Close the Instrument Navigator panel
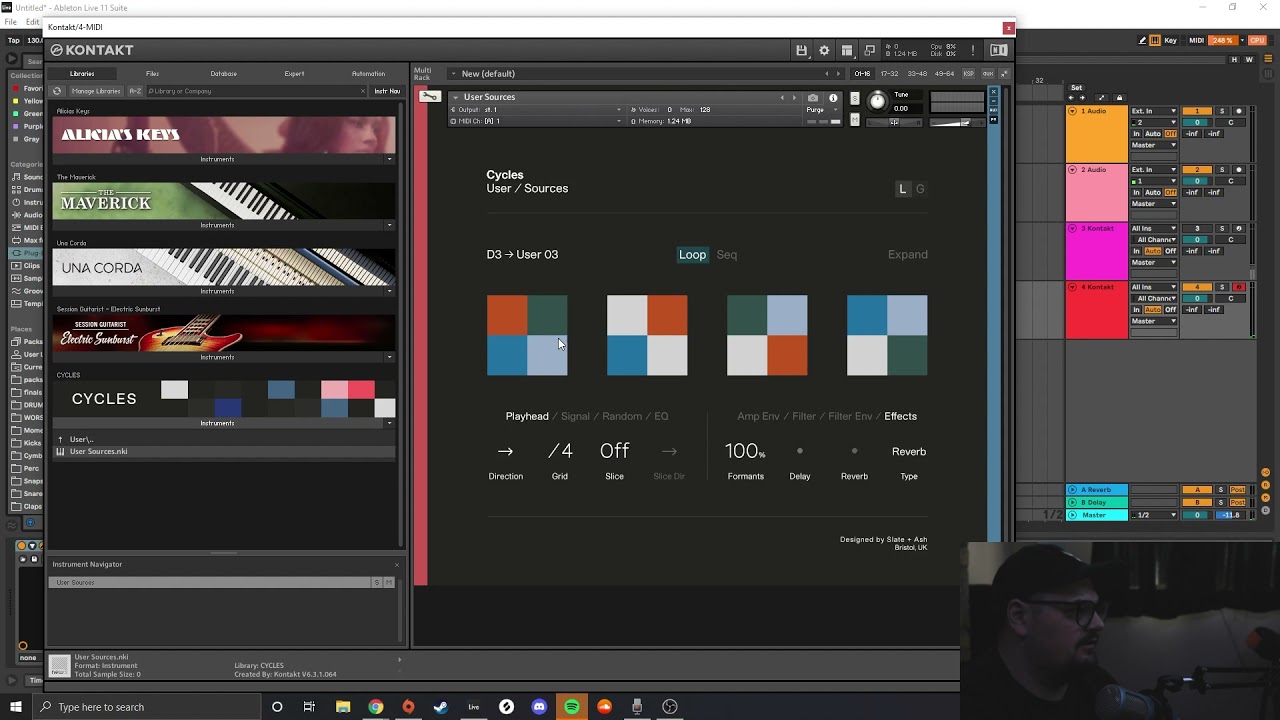The width and height of the screenshot is (1280, 720). pyautogui.click(x=396, y=565)
